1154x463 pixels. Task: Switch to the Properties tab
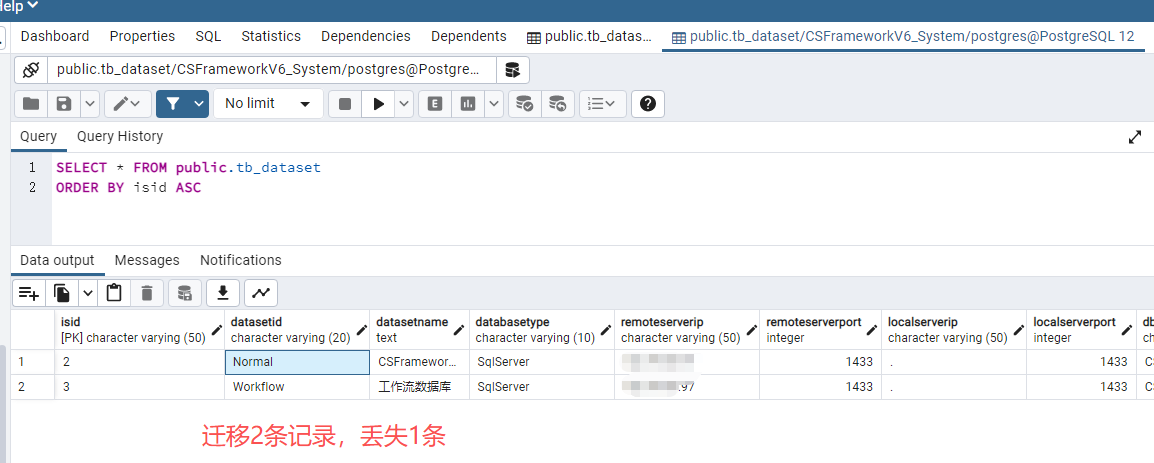click(x=142, y=36)
